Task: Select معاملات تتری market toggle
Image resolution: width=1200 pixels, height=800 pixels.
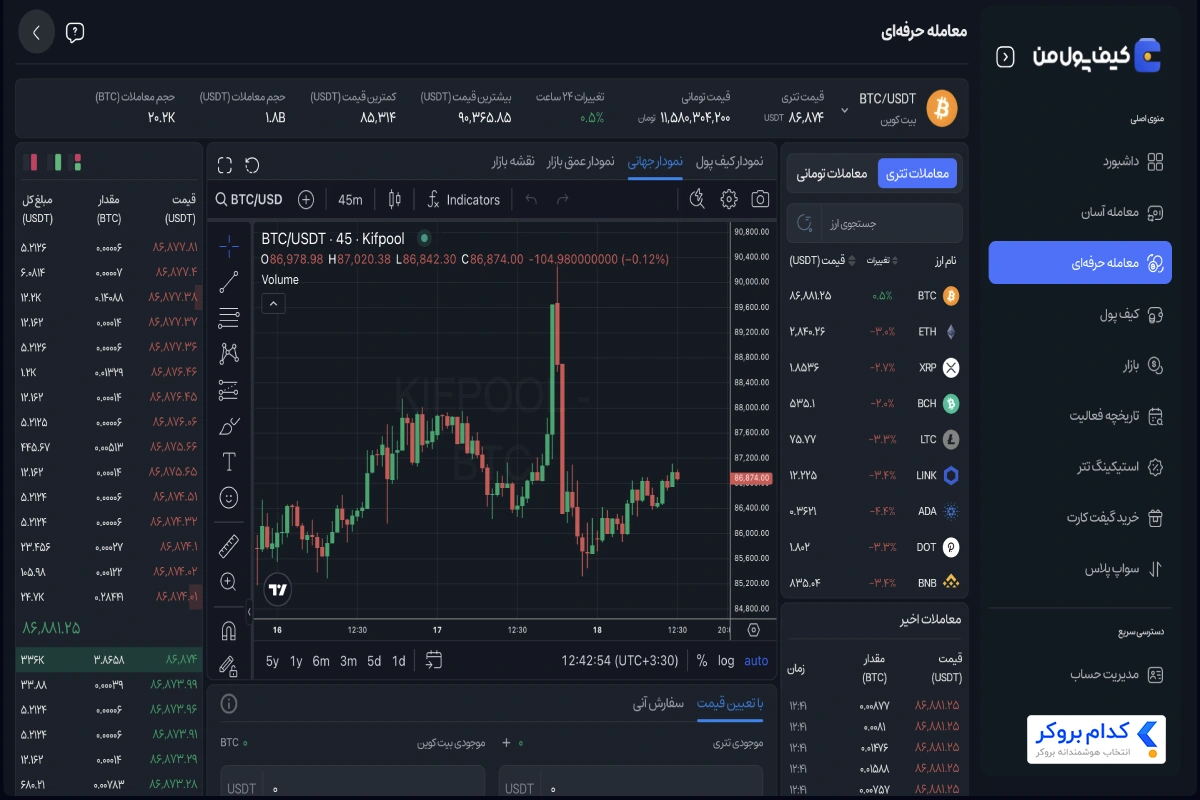Action: 918,174
